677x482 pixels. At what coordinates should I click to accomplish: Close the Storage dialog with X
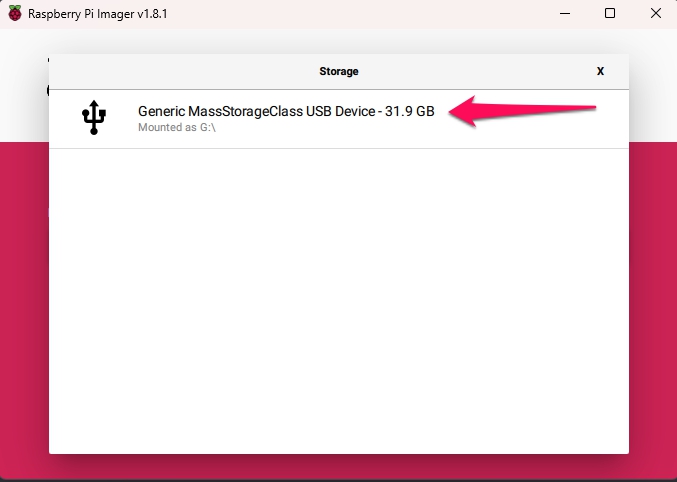click(x=600, y=72)
